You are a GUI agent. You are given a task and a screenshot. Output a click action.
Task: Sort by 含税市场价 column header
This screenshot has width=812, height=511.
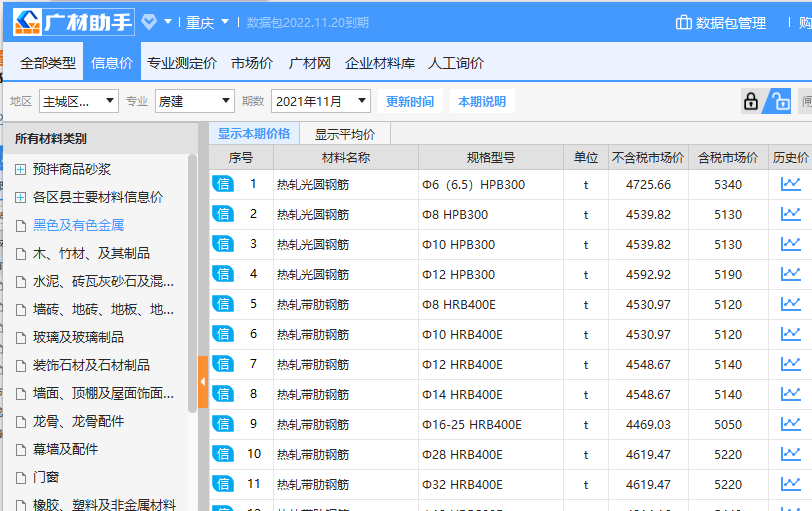(x=728, y=157)
